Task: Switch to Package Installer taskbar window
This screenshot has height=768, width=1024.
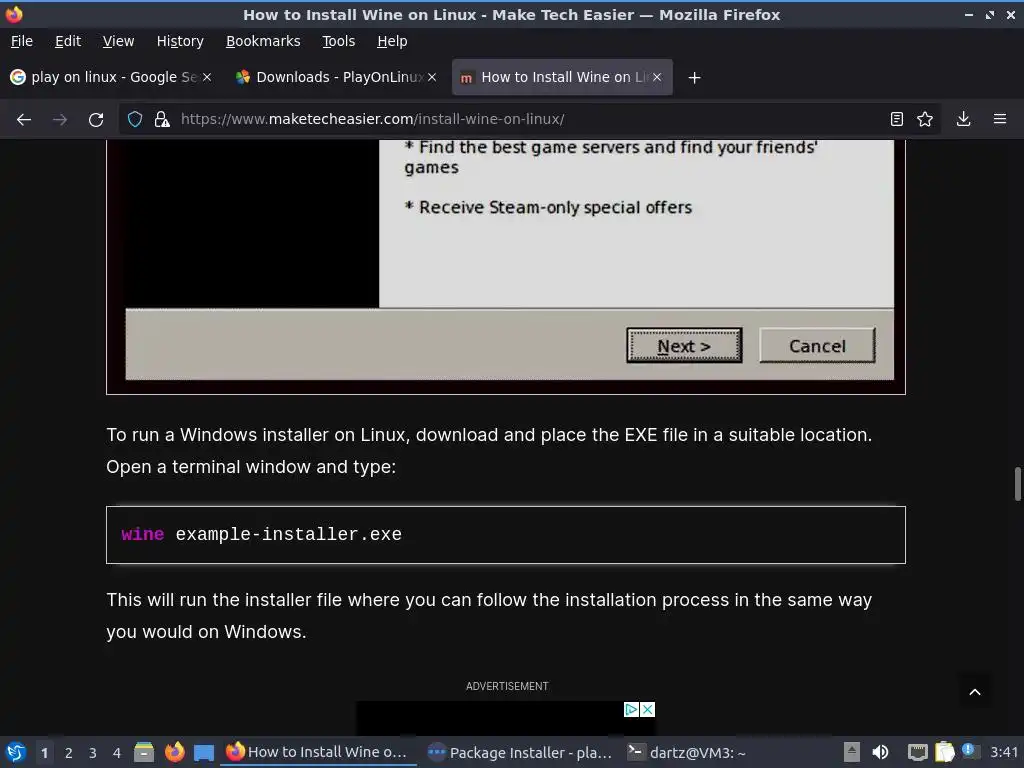Action: pos(520,752)
